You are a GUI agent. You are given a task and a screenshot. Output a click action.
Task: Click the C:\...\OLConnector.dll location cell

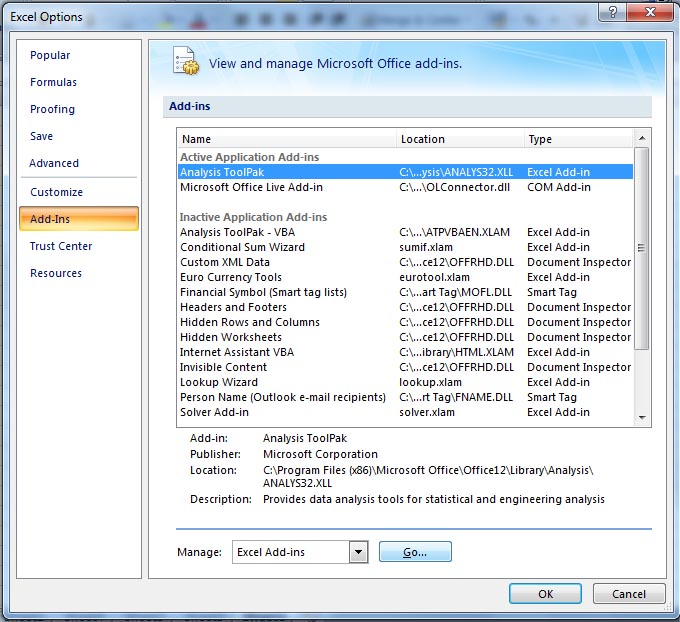[454, 187]
